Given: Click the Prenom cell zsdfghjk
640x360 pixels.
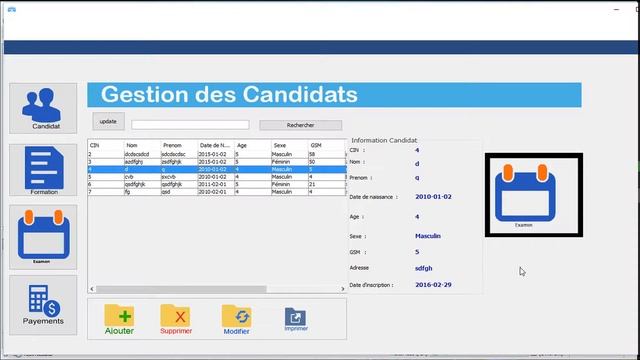Looking at the screenshot, I should [x=179, y=162].
